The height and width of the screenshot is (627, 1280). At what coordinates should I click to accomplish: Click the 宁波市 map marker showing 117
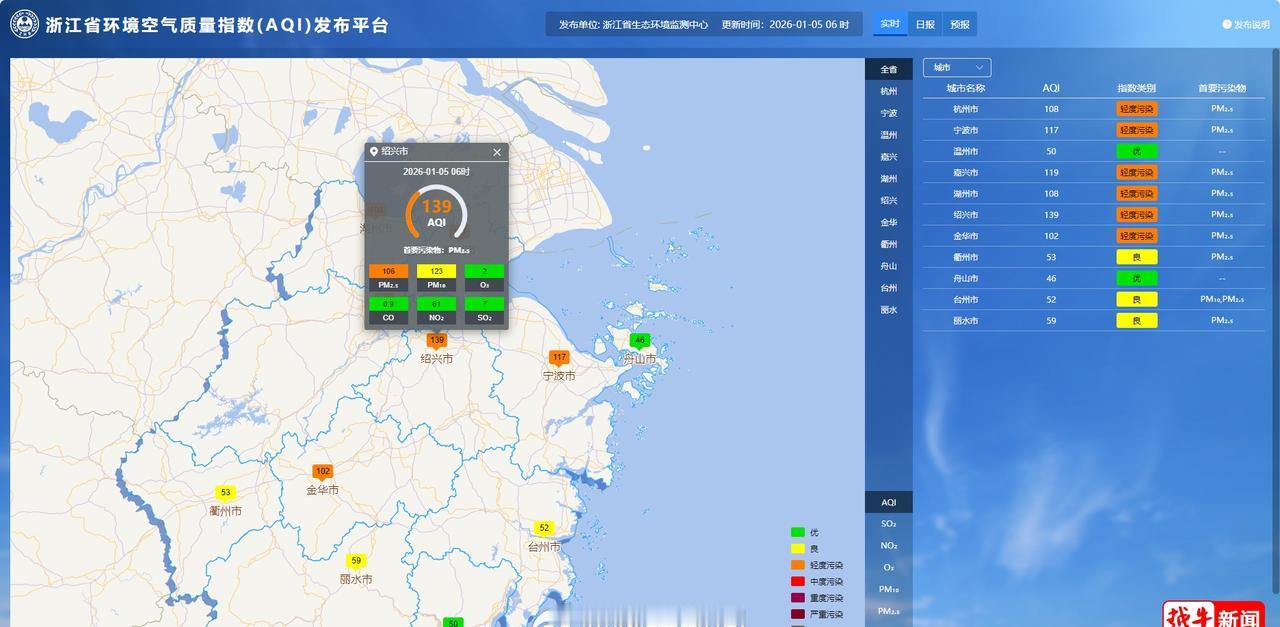point(559,357)
